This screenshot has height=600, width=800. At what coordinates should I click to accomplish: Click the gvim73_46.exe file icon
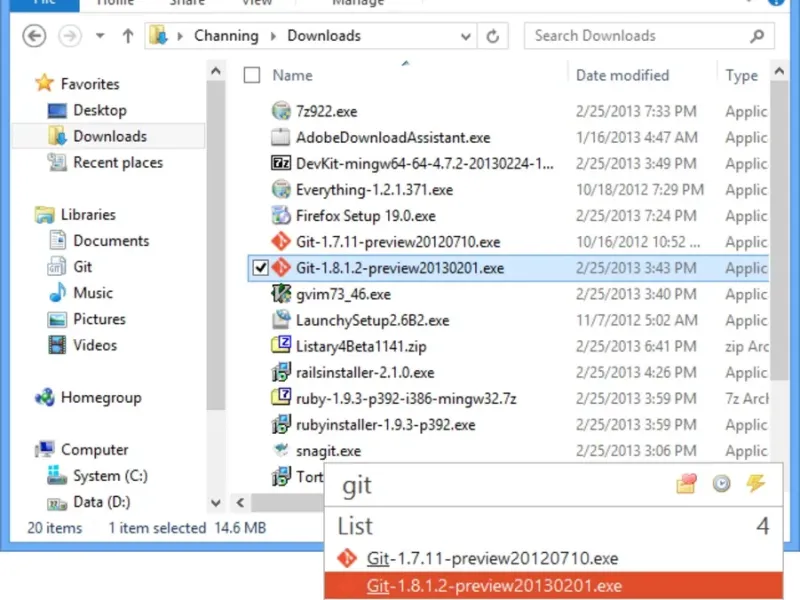point(281,293)
